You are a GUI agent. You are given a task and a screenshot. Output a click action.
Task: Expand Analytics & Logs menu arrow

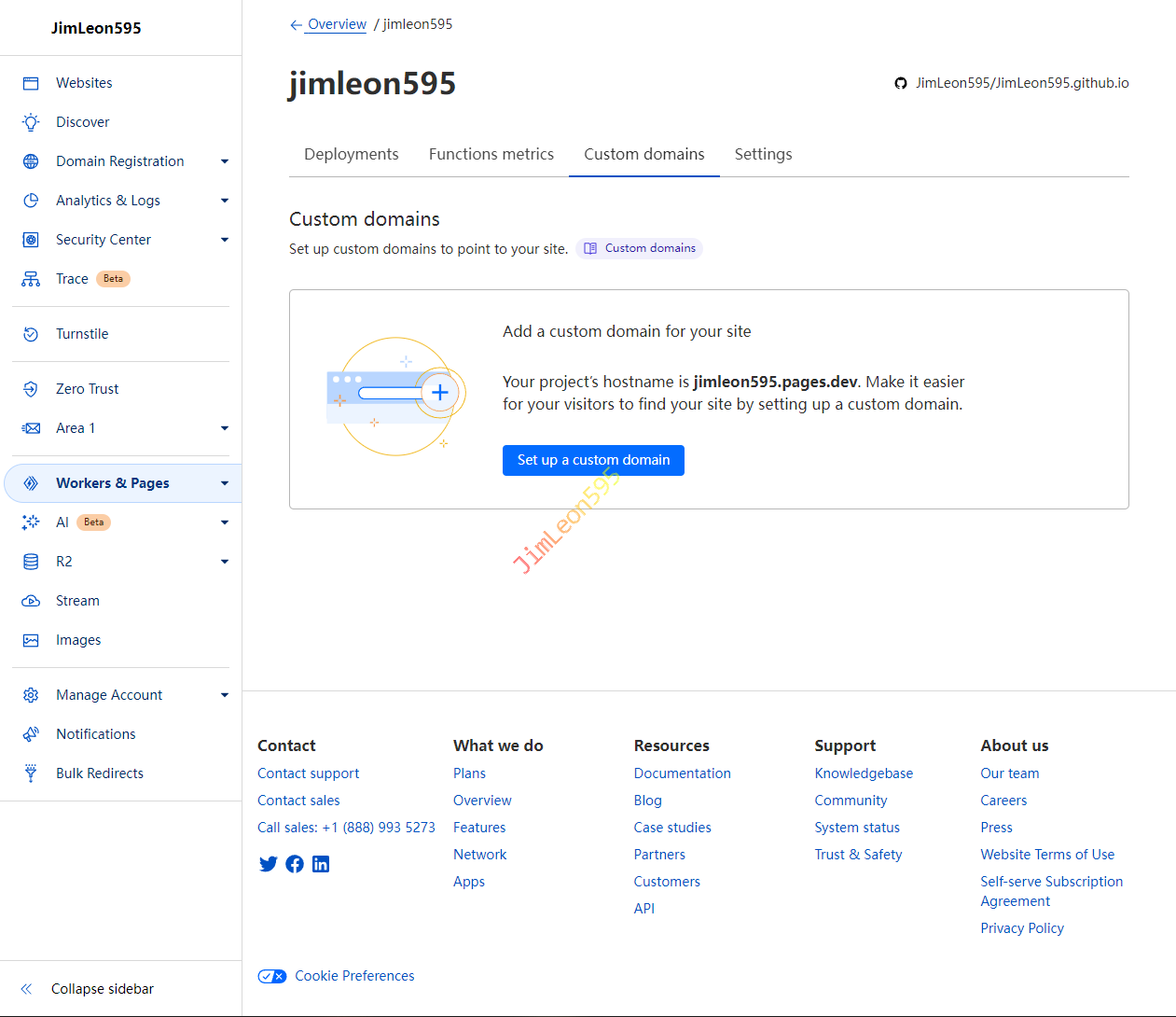225,201
